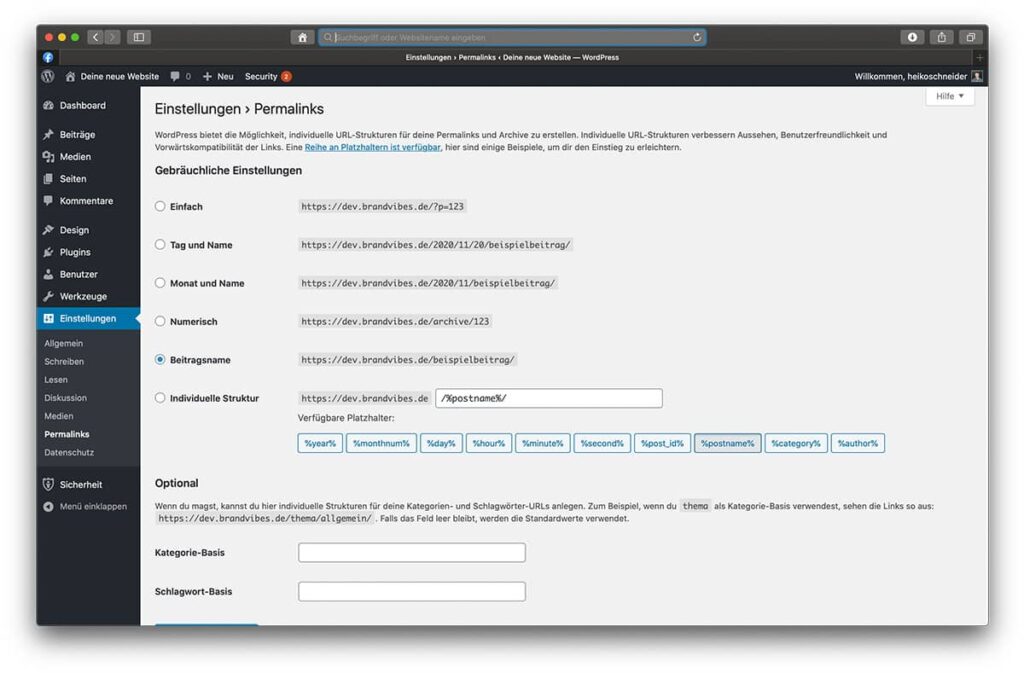The height and width of the screenshot is (673, 1024).
Task: Click the Kategorie-Basis input field
Action: 411,553
